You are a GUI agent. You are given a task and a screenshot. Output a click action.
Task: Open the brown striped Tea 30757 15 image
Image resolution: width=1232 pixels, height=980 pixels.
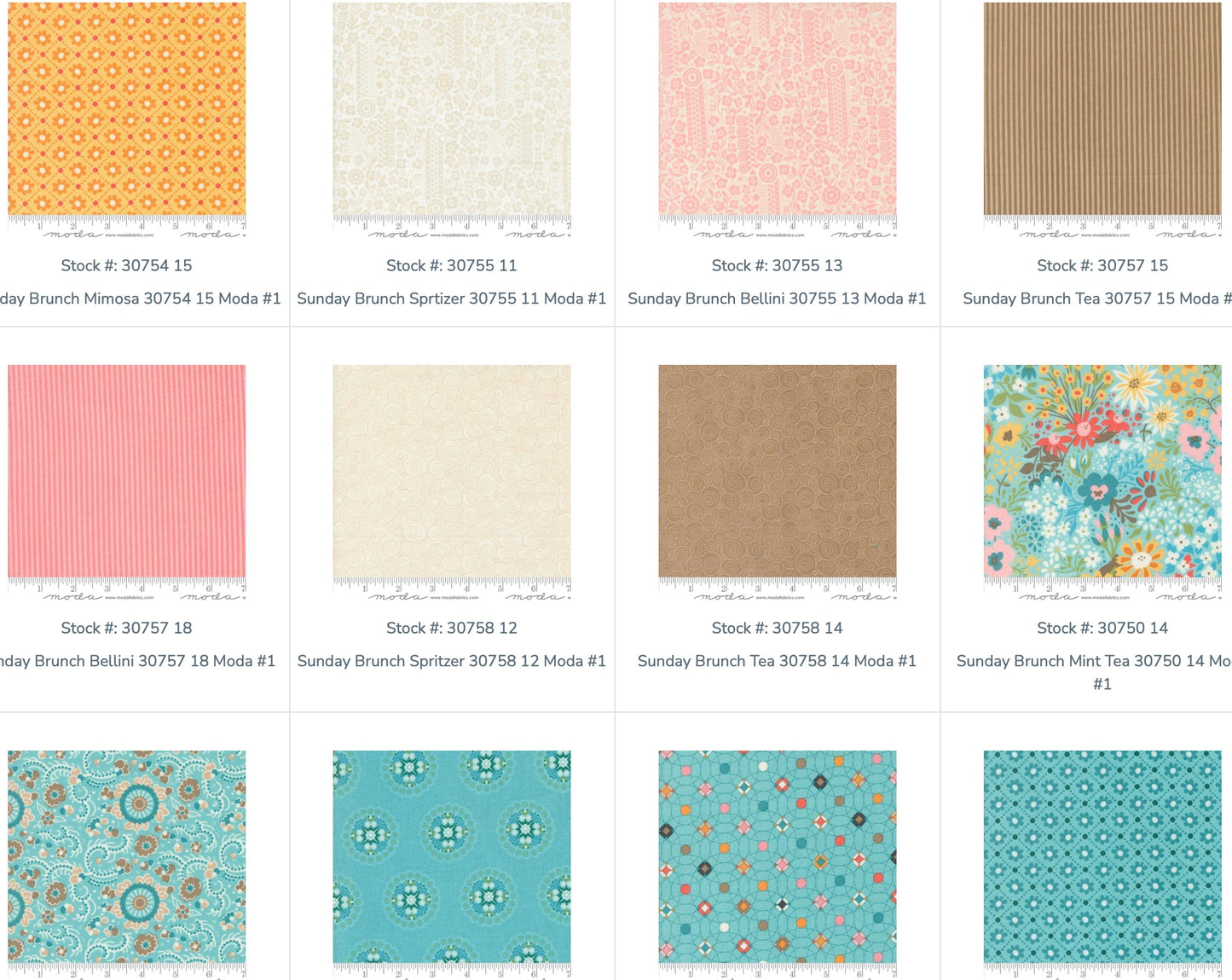tap(1102, 119)
